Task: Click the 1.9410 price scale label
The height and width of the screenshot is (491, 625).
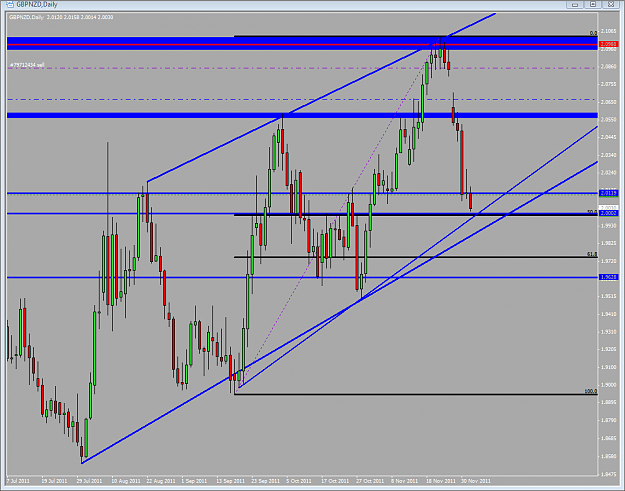Action: click(609, 314)
